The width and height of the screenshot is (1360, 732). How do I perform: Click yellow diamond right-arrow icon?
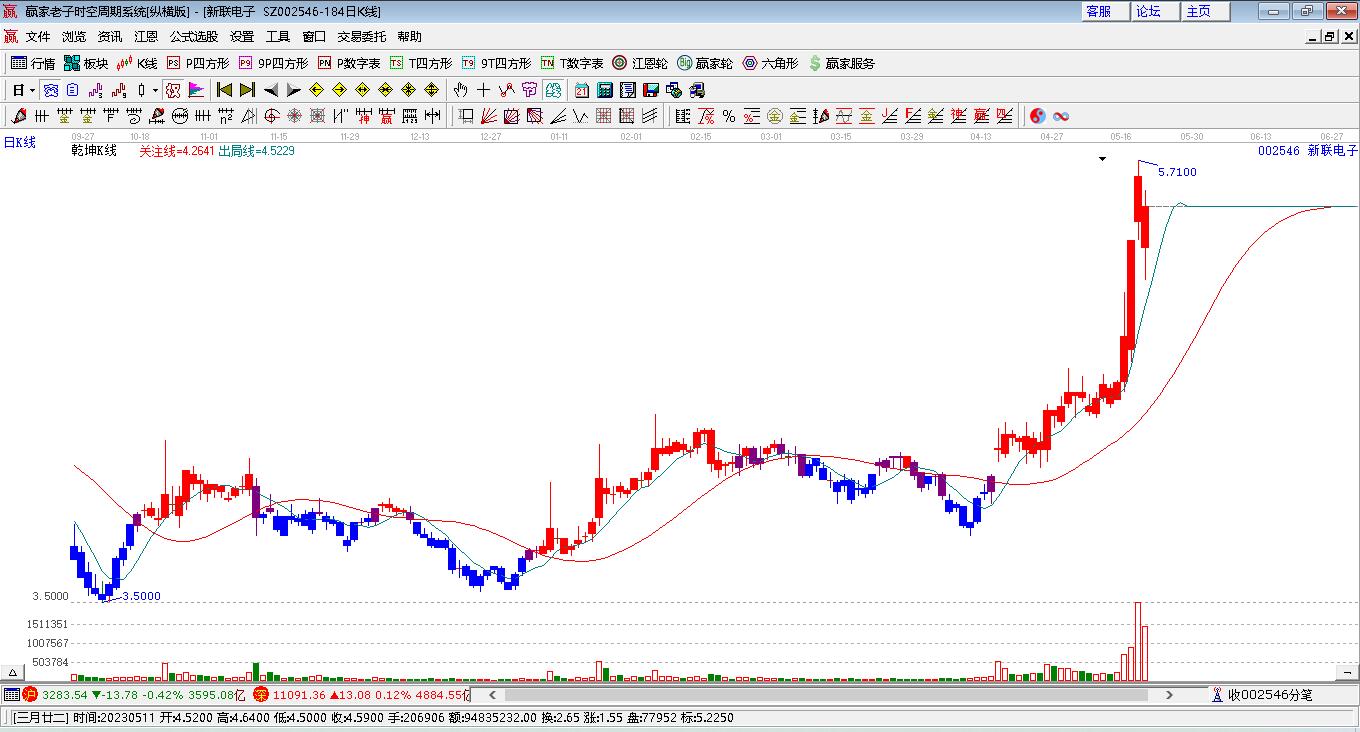[339, 90]
